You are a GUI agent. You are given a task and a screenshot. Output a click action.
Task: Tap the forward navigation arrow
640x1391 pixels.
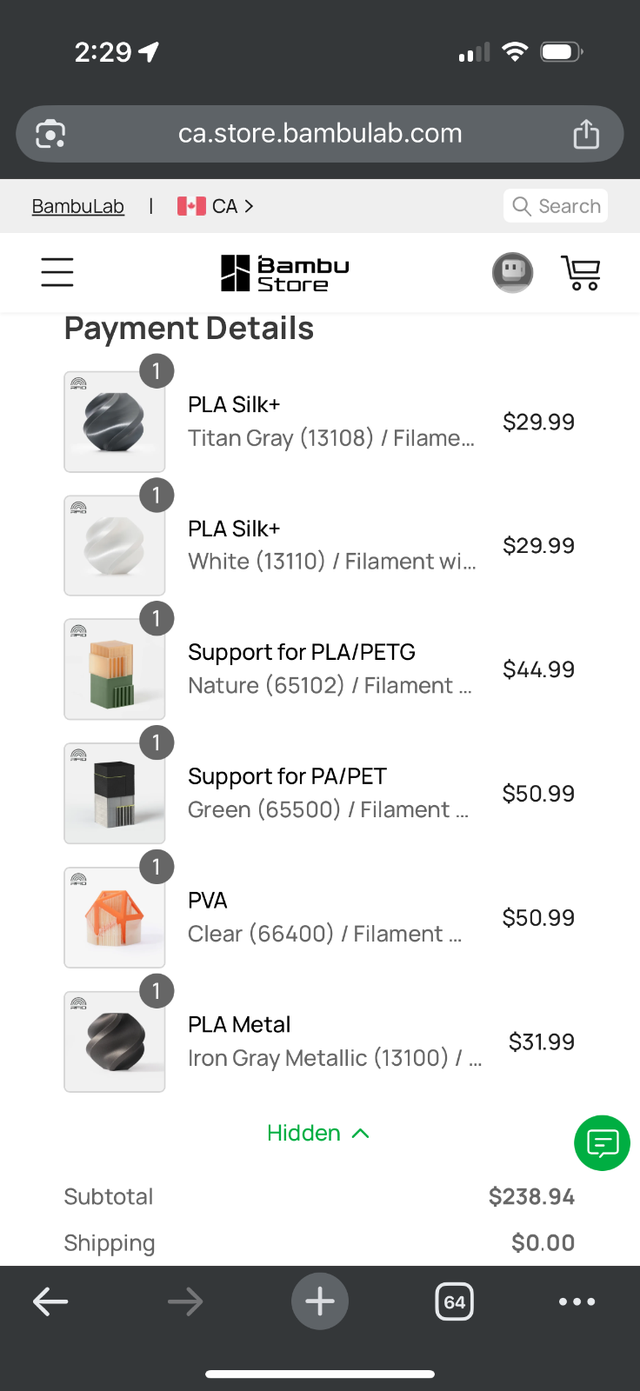coord(184,1301)
